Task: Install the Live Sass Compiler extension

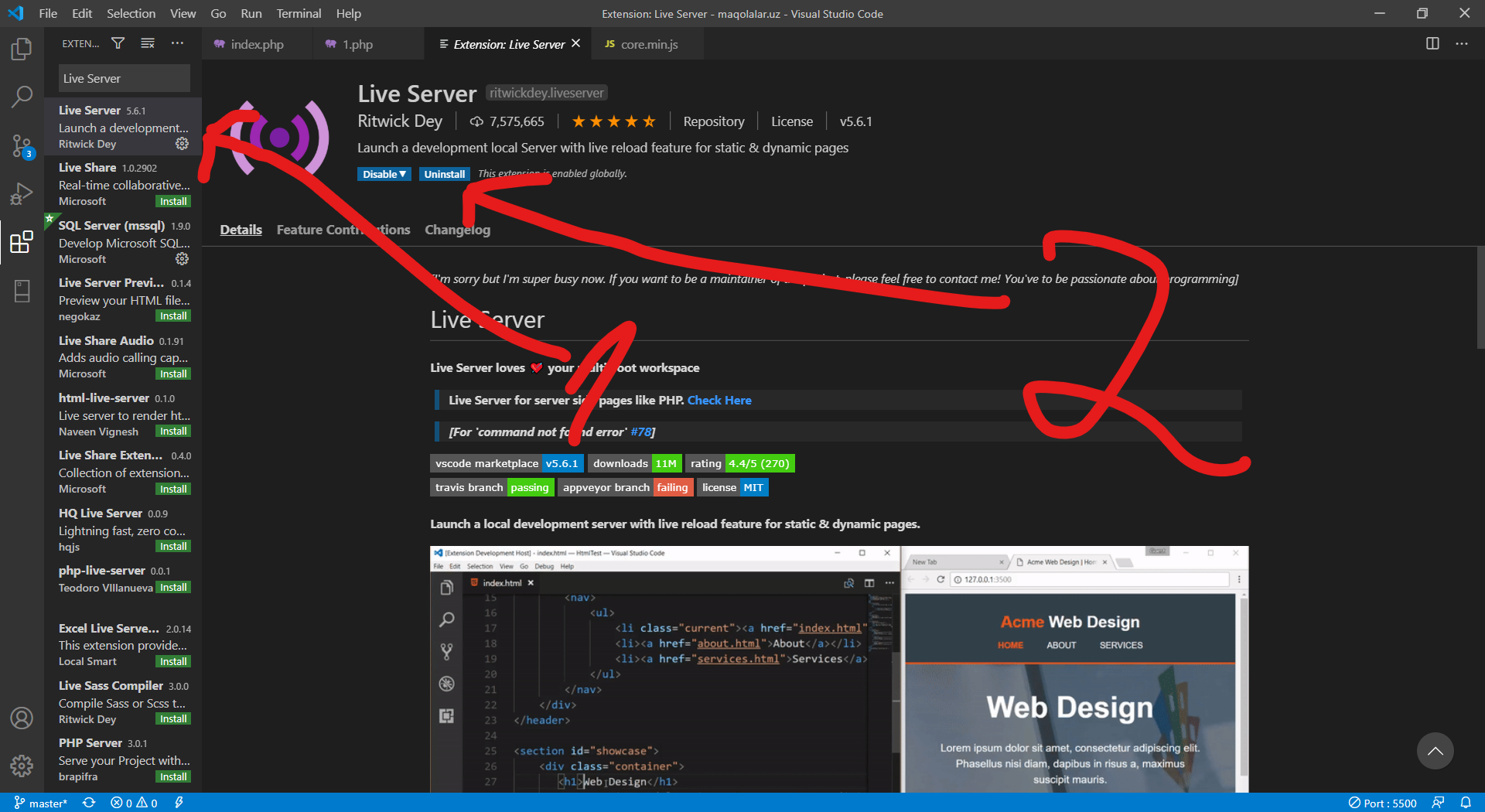Action: (x=173, y=718)
